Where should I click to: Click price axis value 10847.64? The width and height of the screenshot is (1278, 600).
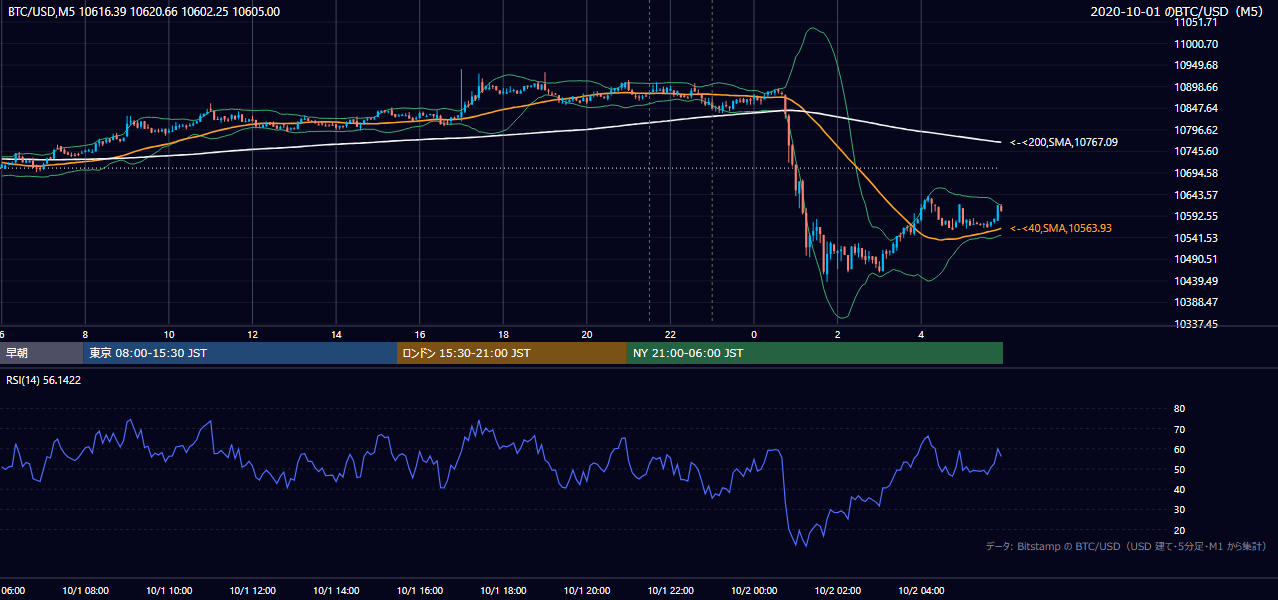(x=1197, y=108)
